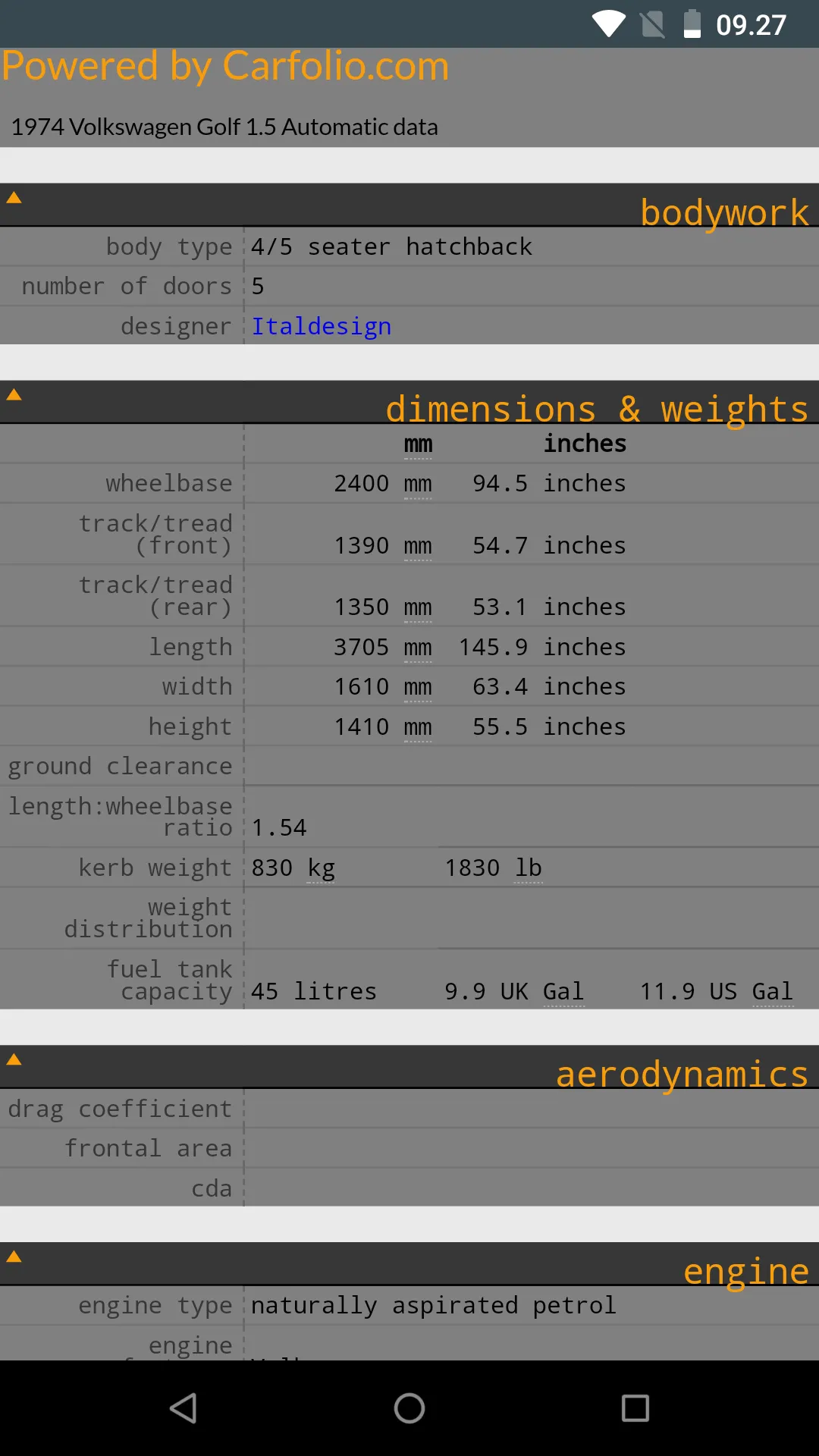
Task: Tap the Android back navigation button
Action: pyautogui.click(x=184, y=1408)
